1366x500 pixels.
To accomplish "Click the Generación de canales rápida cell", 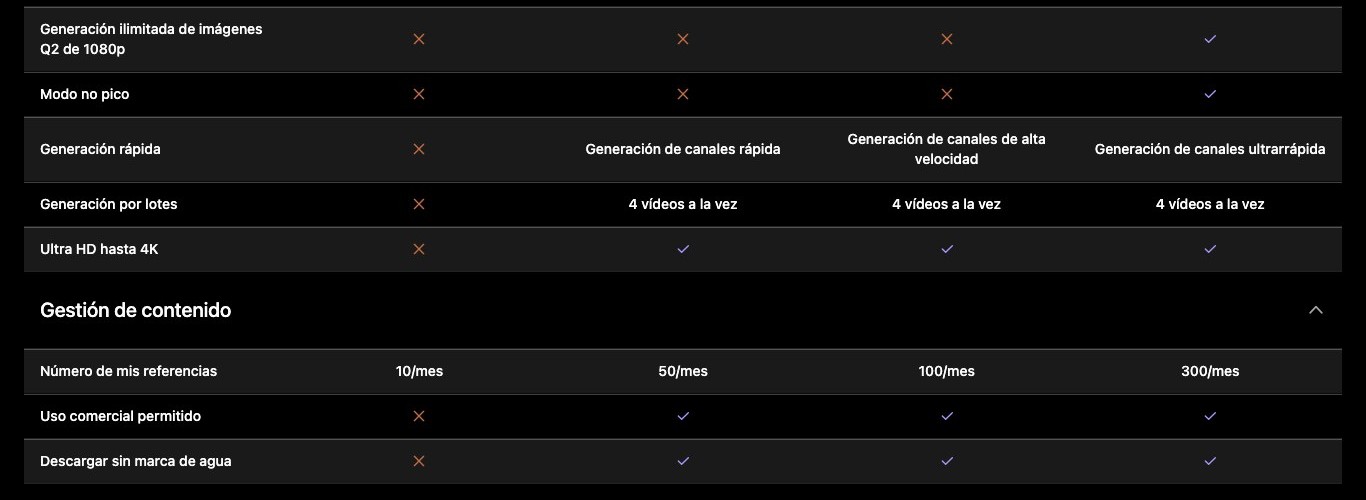I will coord(683,149).
